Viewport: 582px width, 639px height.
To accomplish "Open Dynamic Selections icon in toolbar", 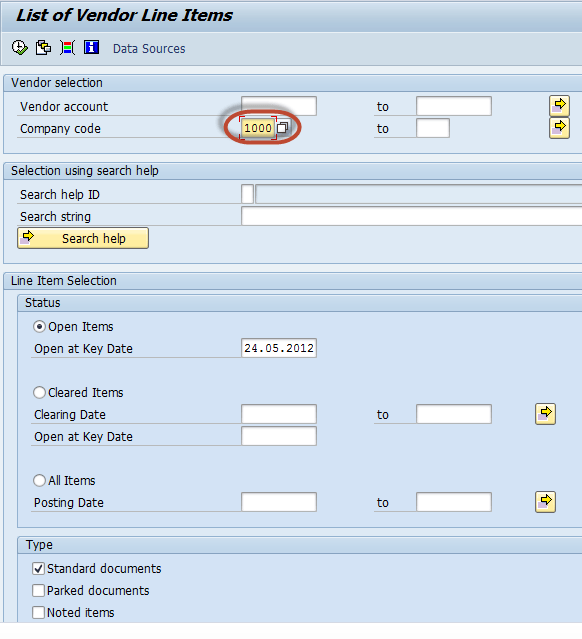I will [x=67, y=48].
